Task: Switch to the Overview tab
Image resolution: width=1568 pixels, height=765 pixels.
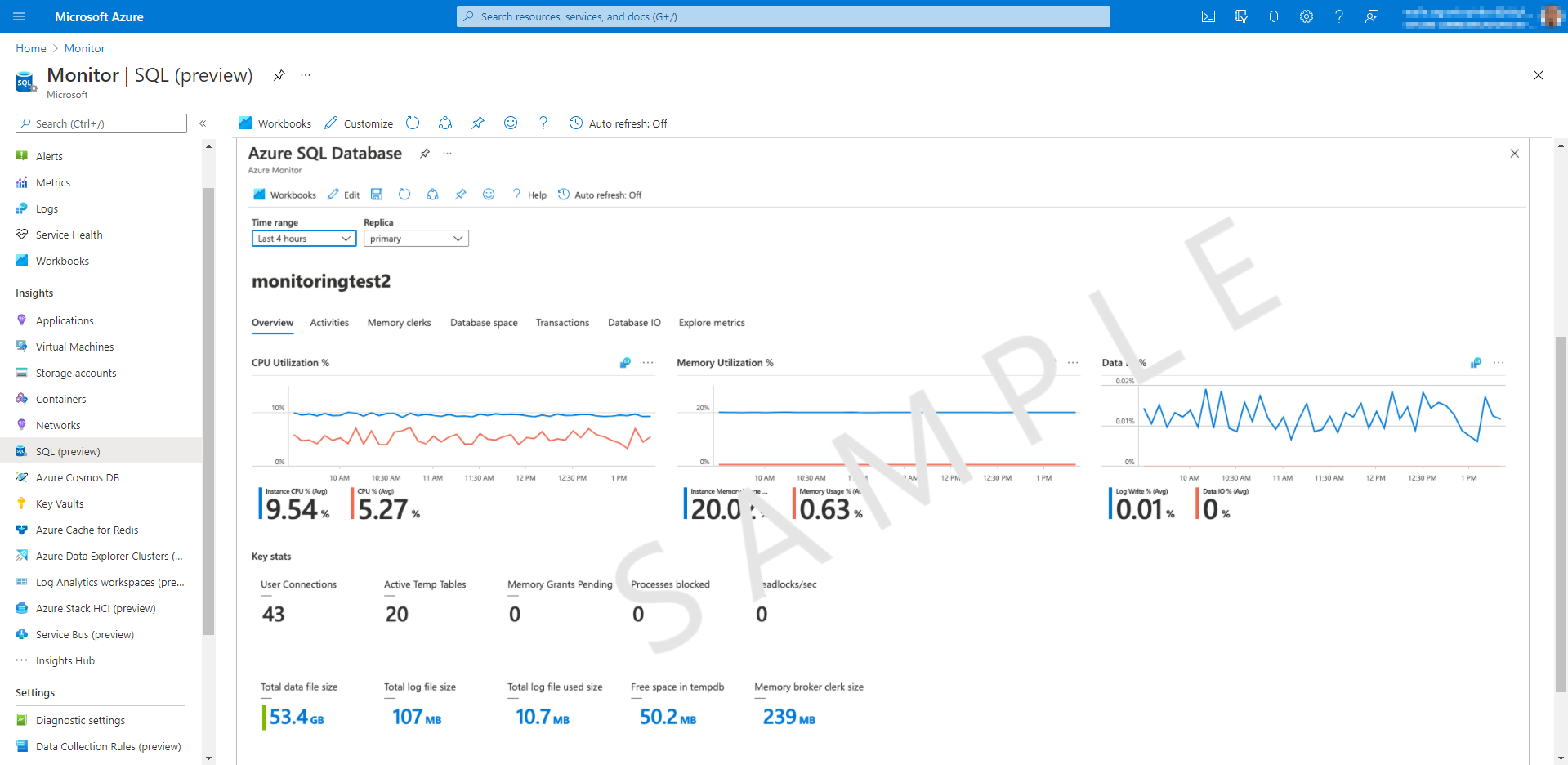Action: tap(272, 323)
